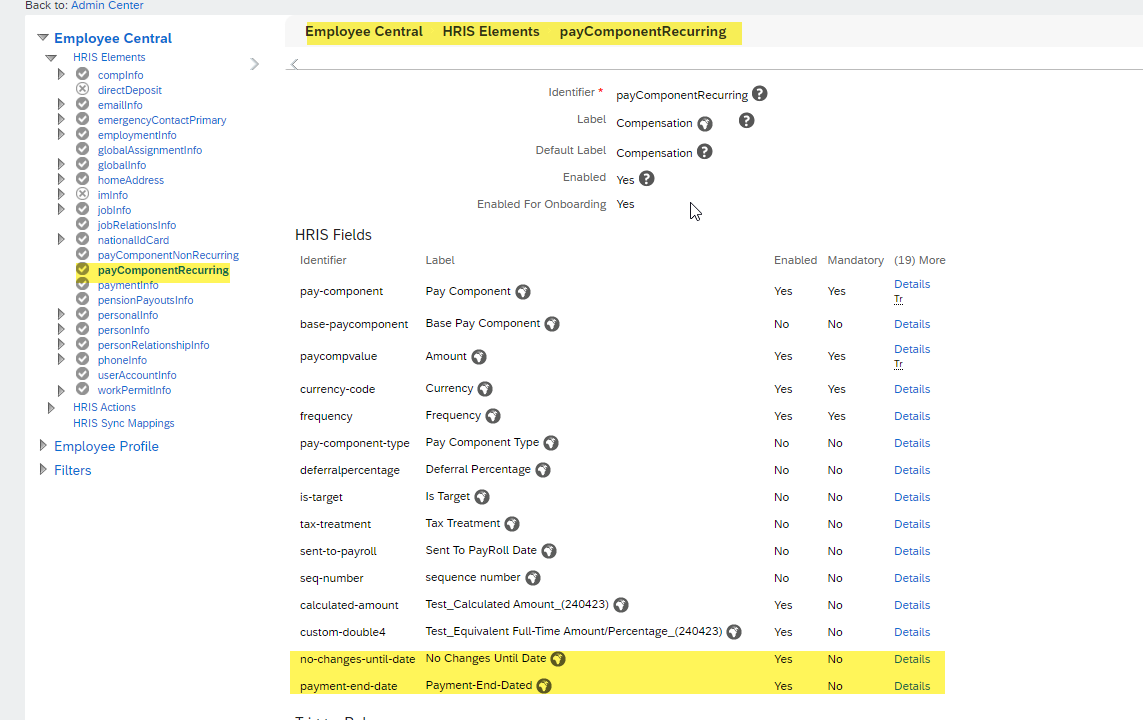Collapse the Employee Central tree section
The image size is (1143, 720).
pos(43,37)
